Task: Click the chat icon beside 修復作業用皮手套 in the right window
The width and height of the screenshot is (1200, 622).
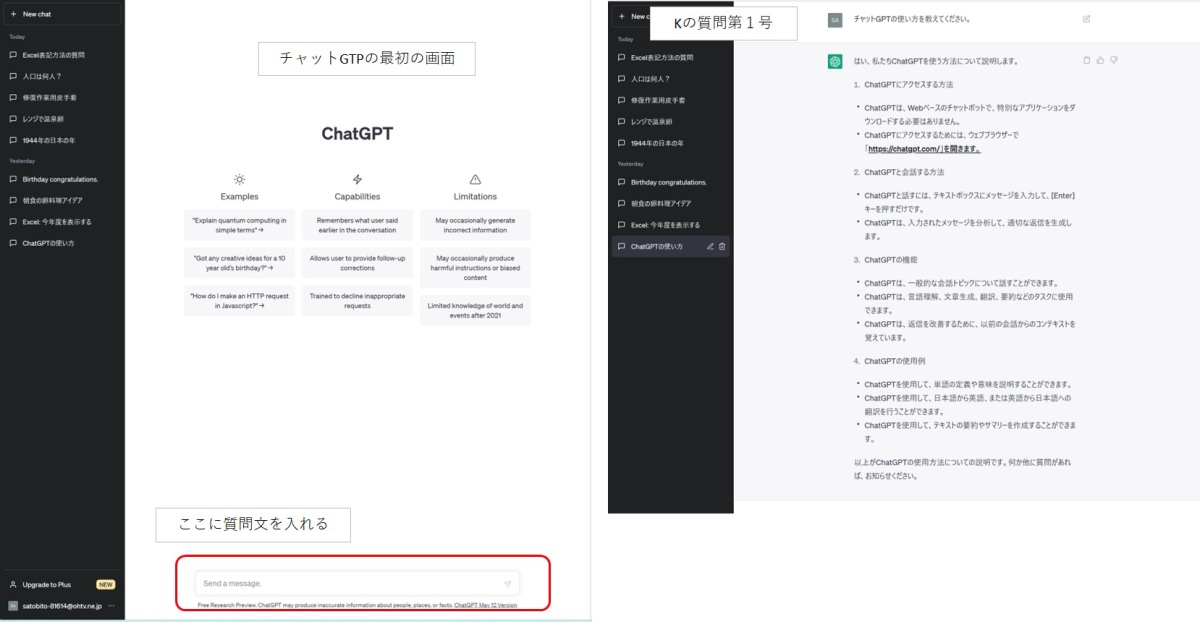Action: tap(622, 100)
